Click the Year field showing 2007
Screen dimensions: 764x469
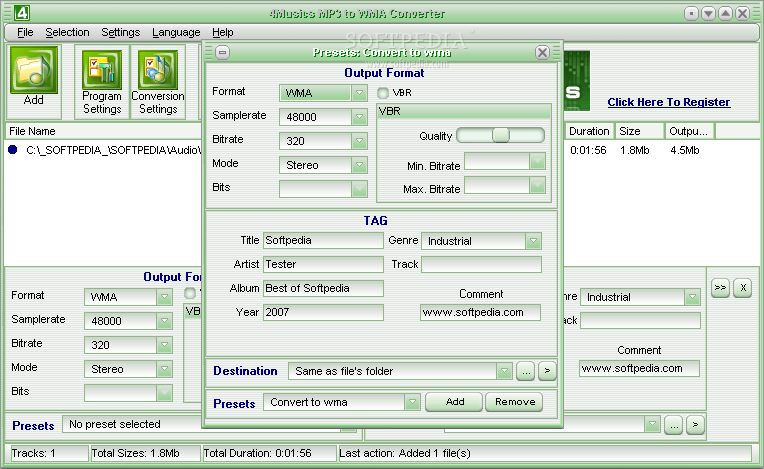[x=323, y=312]
